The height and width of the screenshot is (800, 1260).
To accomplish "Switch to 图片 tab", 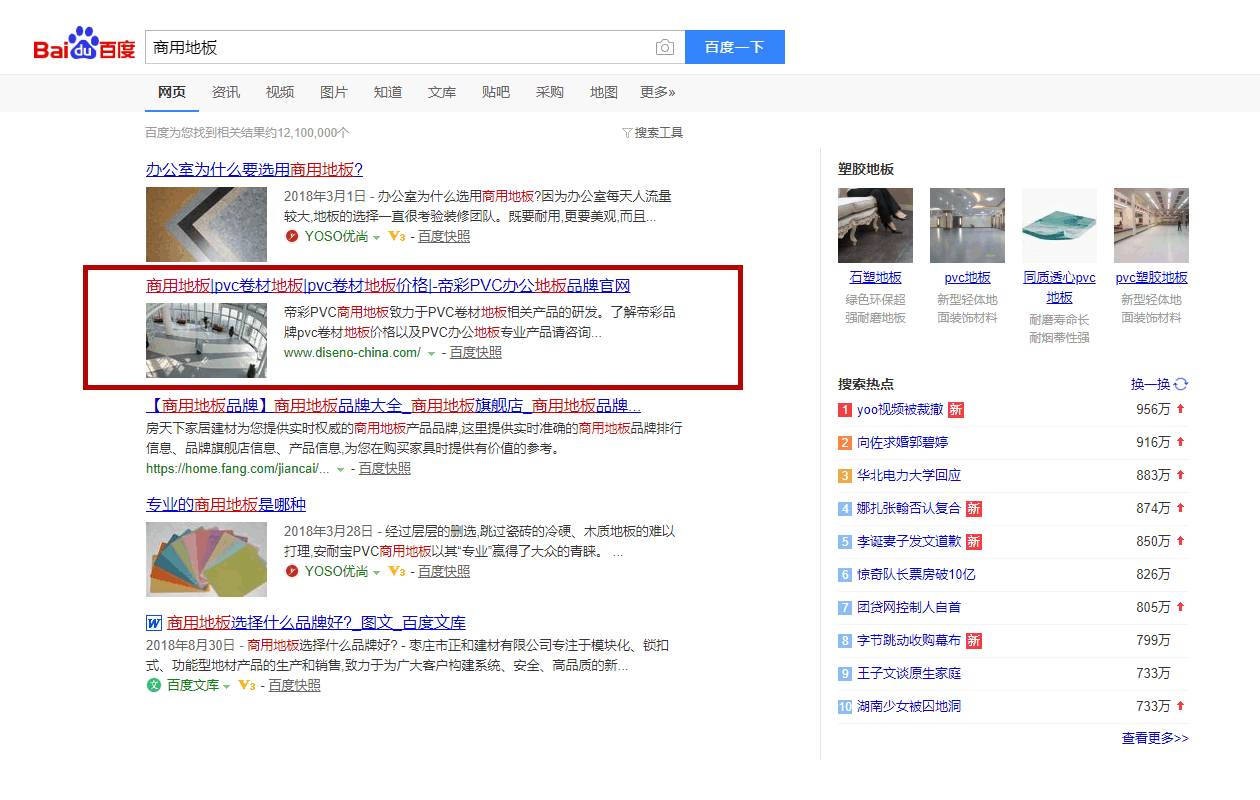I will (x=334, y=92).
